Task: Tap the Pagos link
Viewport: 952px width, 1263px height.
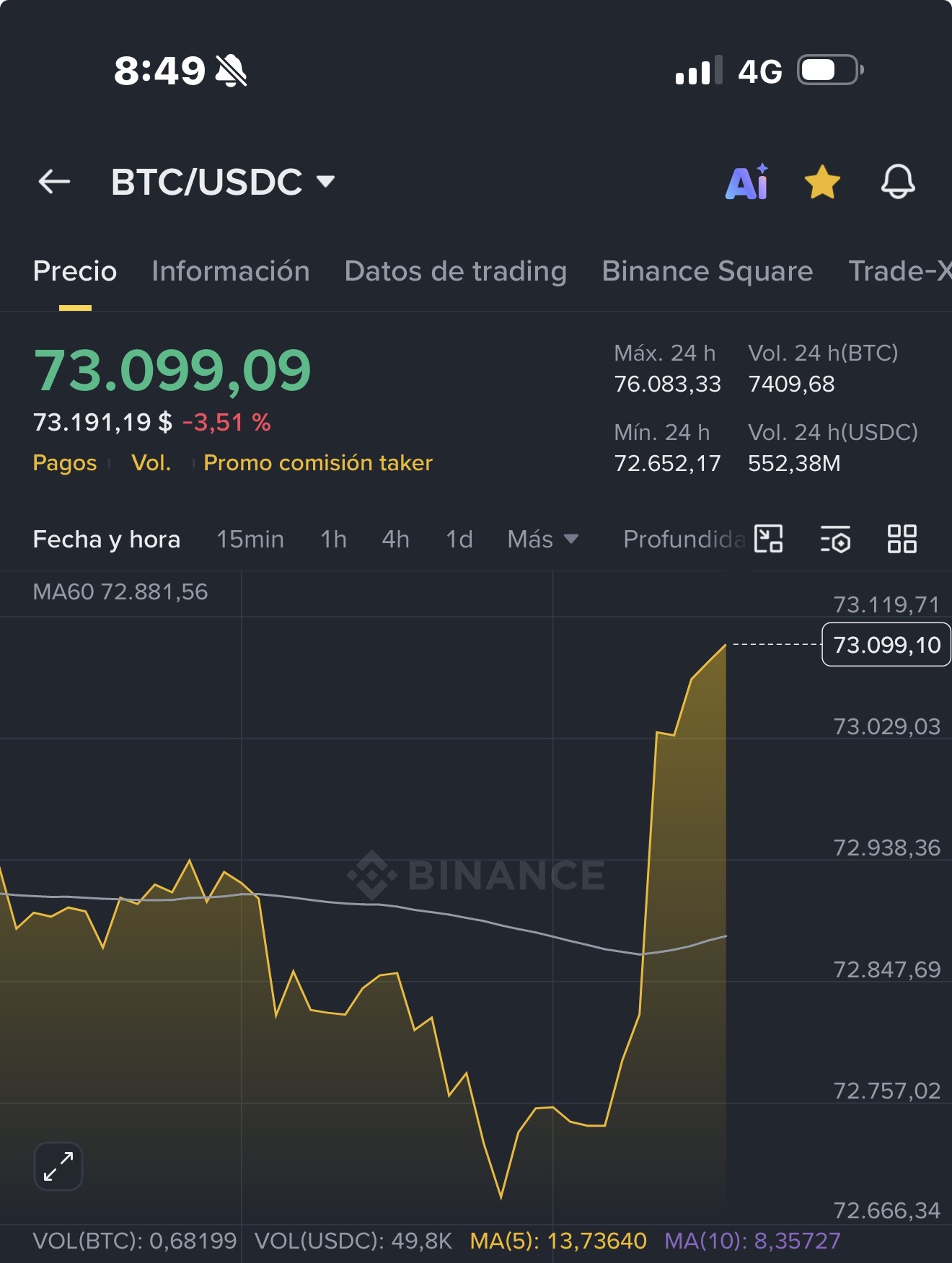Action: coord(65,463)
